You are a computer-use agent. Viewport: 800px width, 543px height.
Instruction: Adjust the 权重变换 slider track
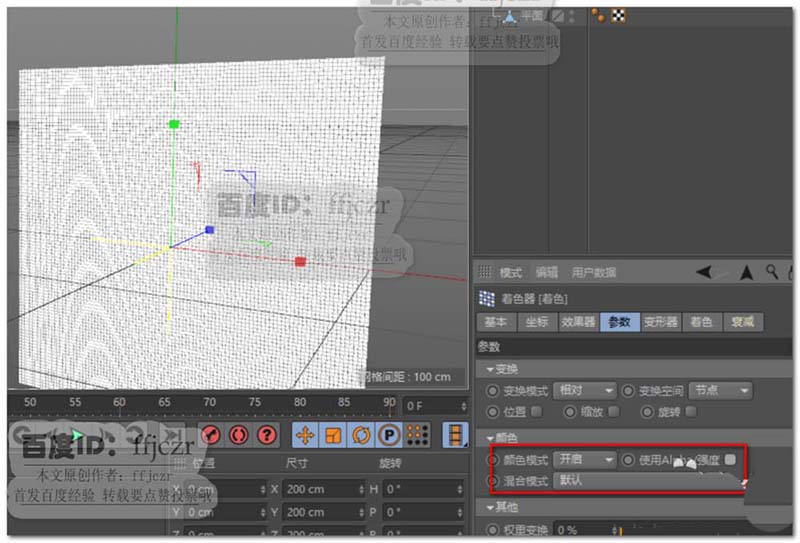(704, 530)
